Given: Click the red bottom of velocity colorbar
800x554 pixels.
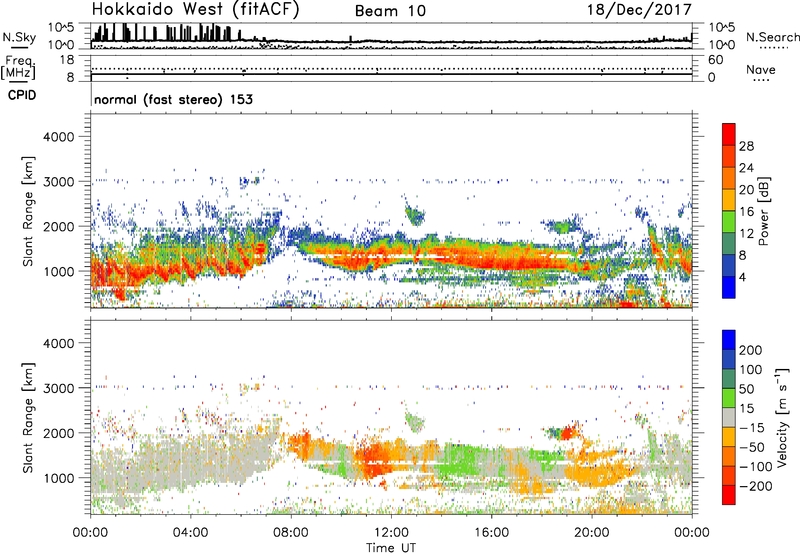Looking at the screenshot, I should pos(729,495).
